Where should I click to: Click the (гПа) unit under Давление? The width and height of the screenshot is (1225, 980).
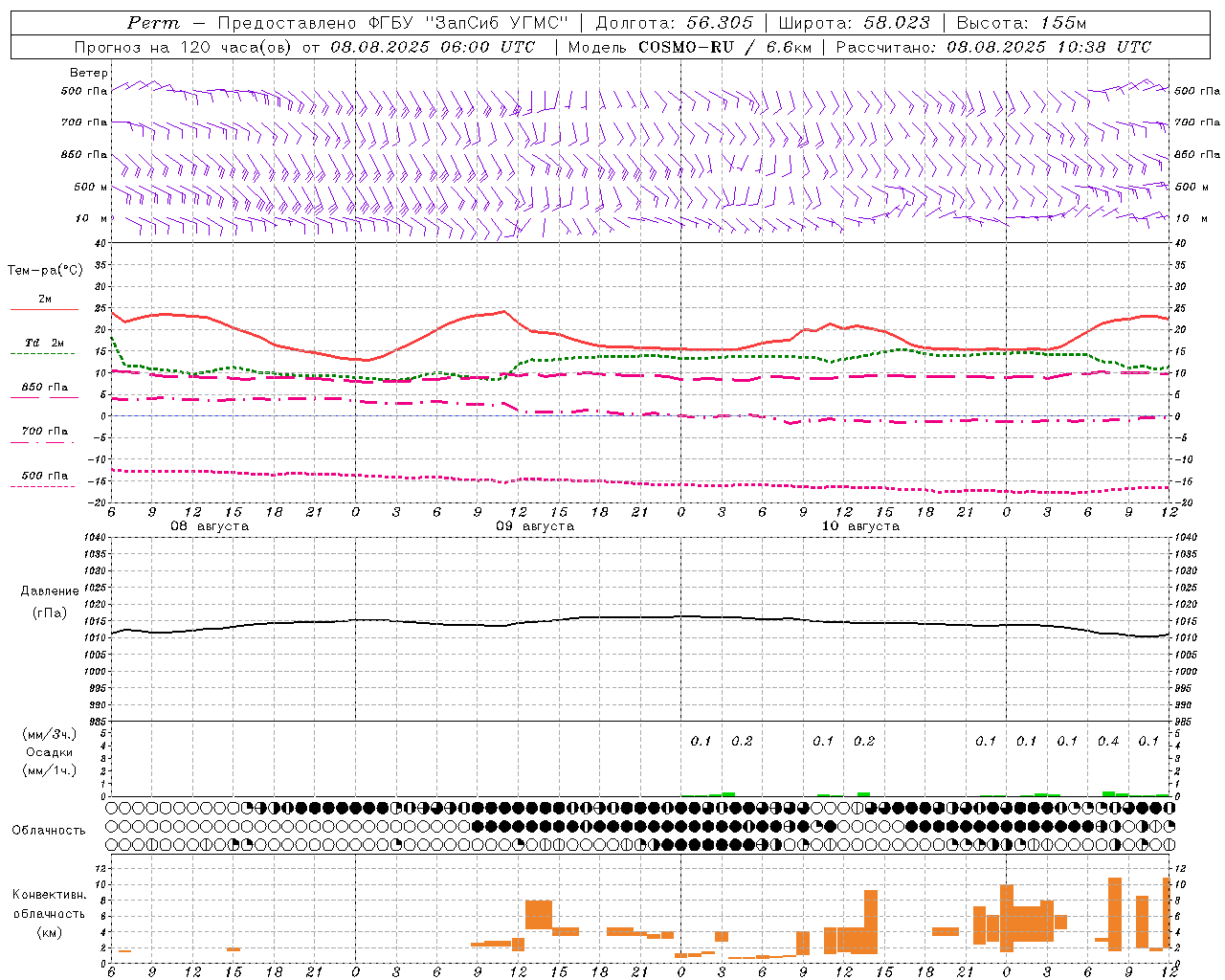pos(50,612)
